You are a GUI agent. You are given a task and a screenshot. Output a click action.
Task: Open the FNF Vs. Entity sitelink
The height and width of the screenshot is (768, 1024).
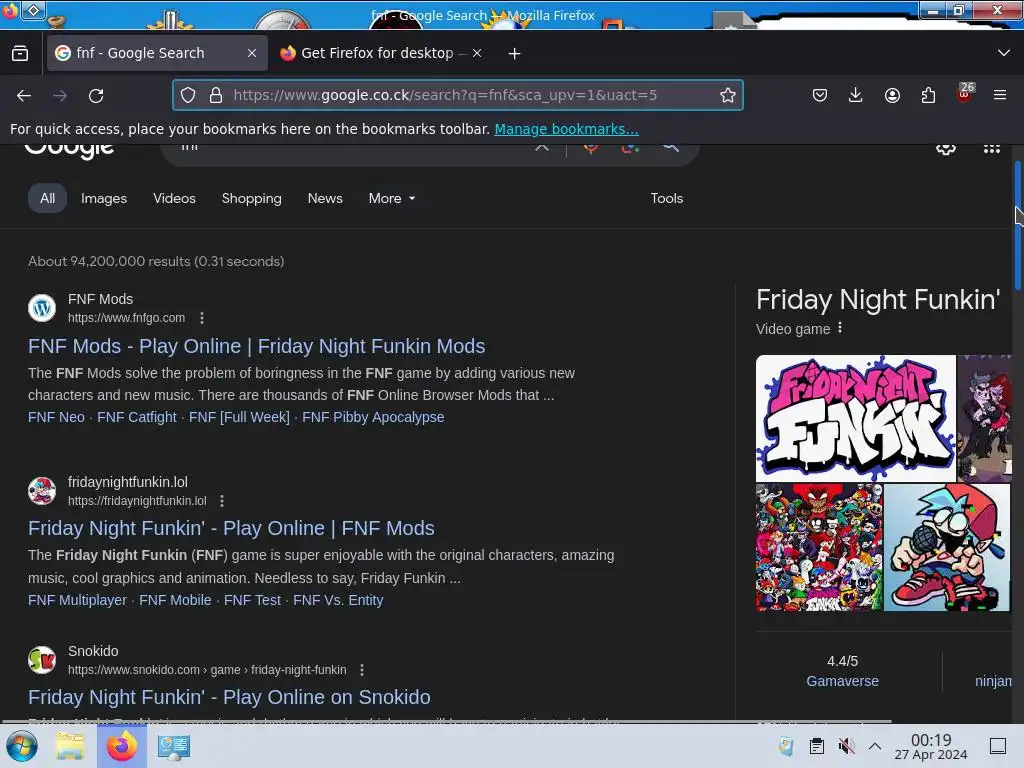[338, 600]
